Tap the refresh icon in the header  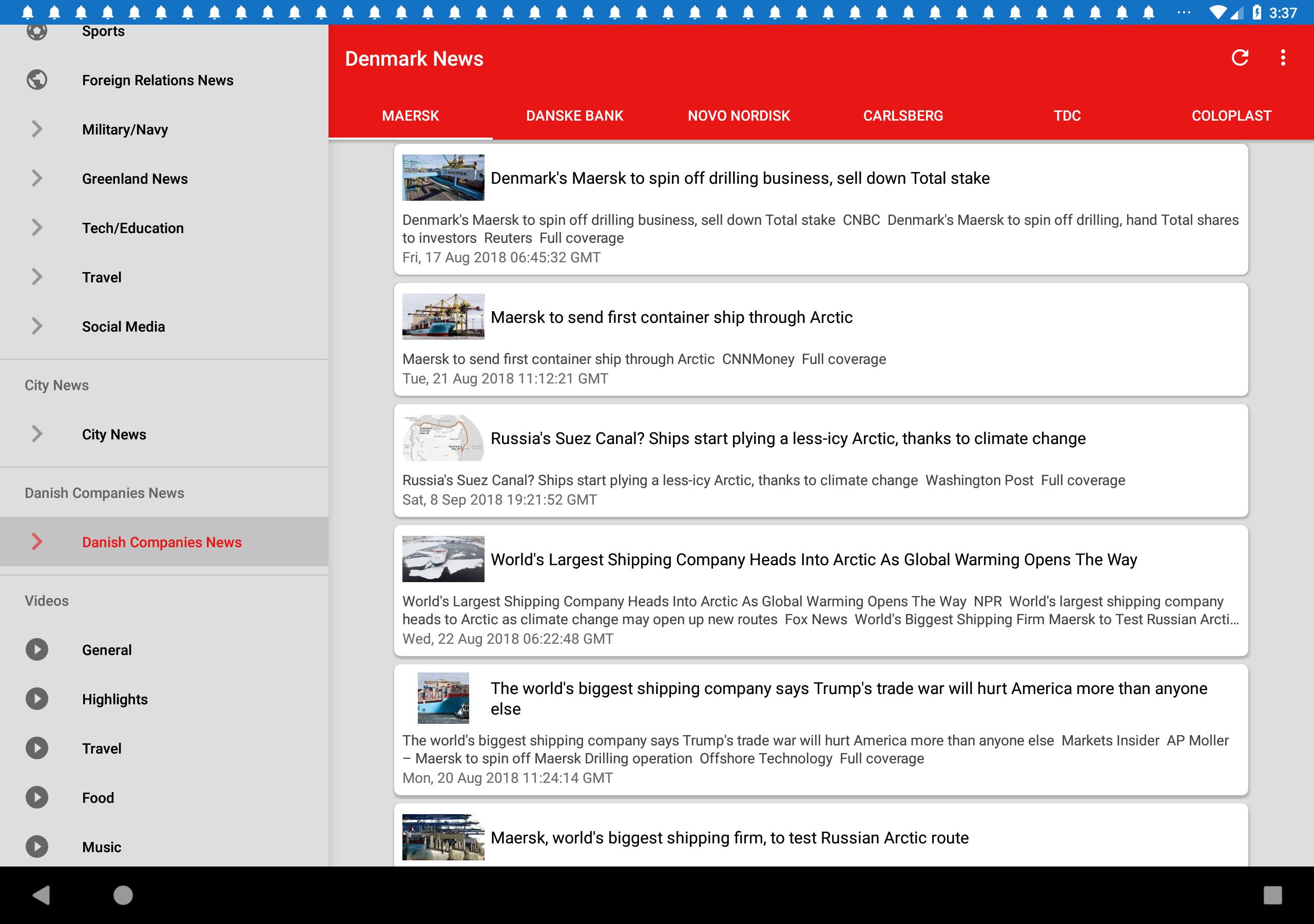1240,58
